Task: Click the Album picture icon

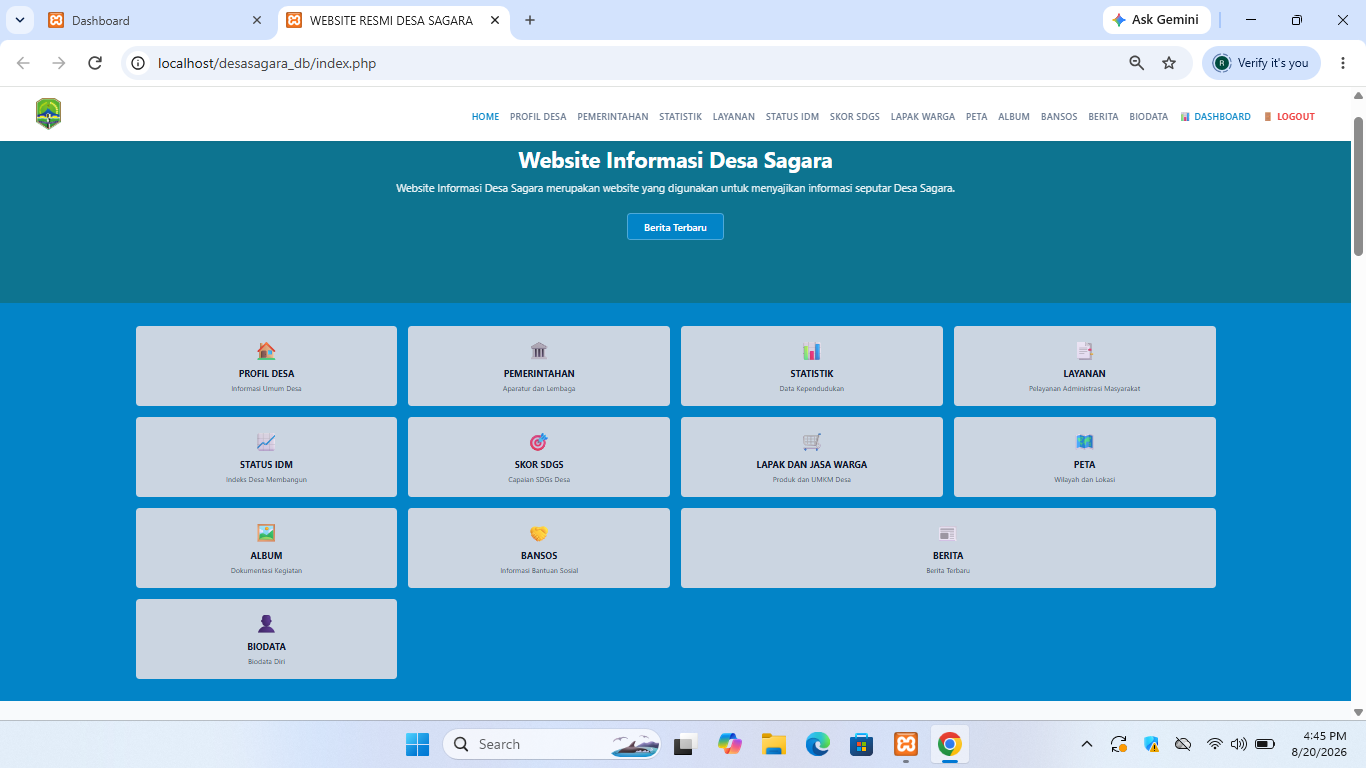Action: click(266, 533)
